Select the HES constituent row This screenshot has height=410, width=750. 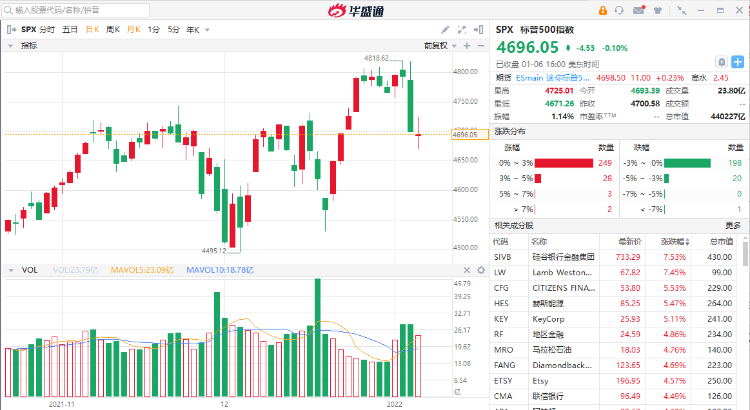(616, 303)
